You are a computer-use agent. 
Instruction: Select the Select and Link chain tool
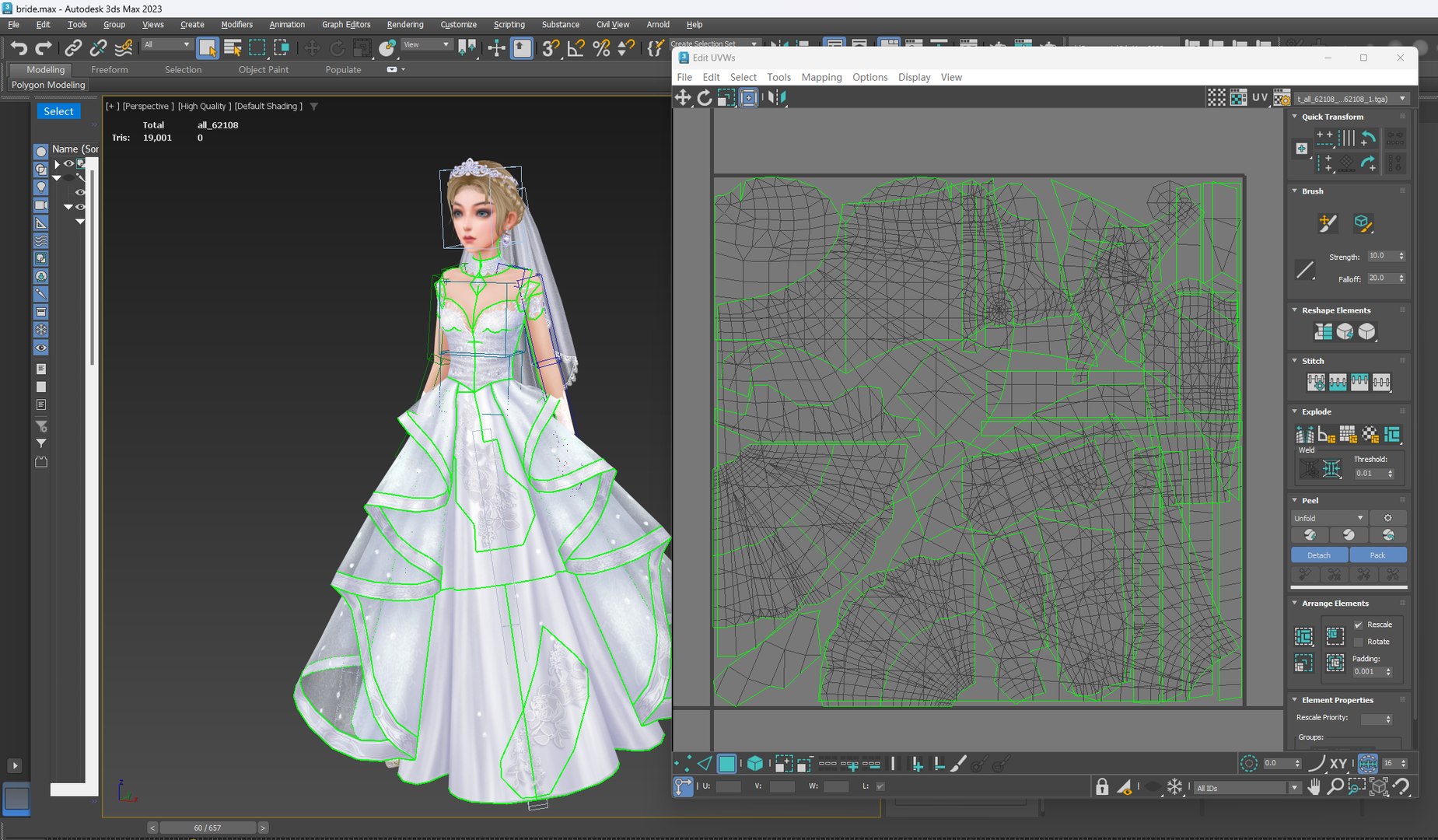(x=72, y=48)
